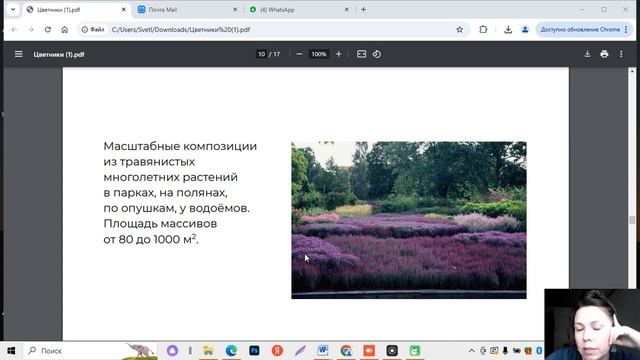Reload the current page

[48, 29]
